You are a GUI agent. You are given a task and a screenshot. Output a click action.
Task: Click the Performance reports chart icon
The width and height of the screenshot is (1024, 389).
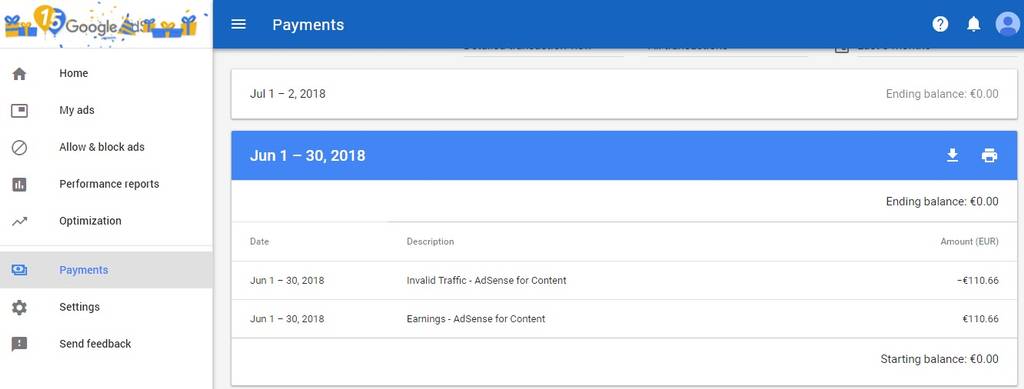[20, 184]
